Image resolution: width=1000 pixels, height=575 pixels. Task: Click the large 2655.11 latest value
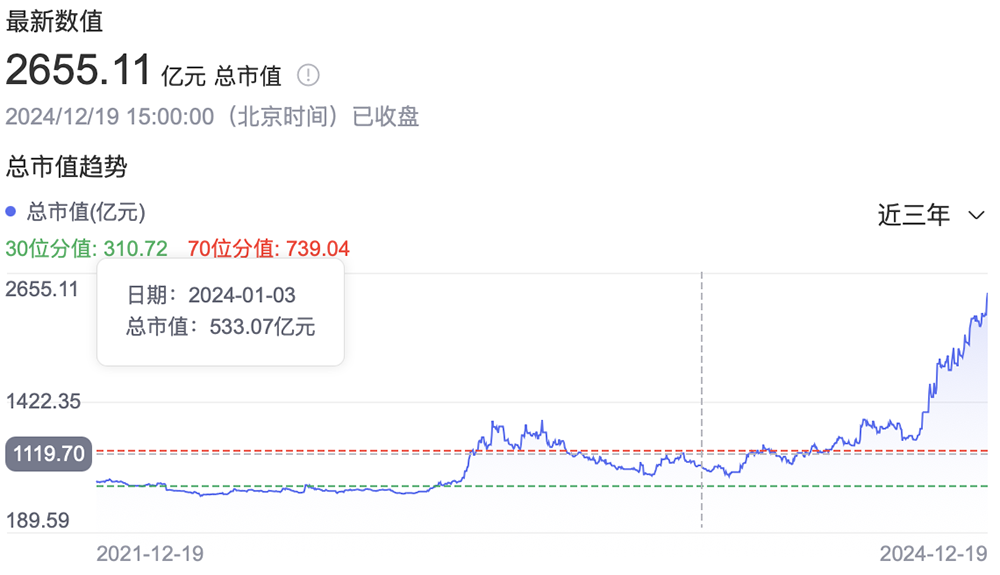tap(79, 71)
